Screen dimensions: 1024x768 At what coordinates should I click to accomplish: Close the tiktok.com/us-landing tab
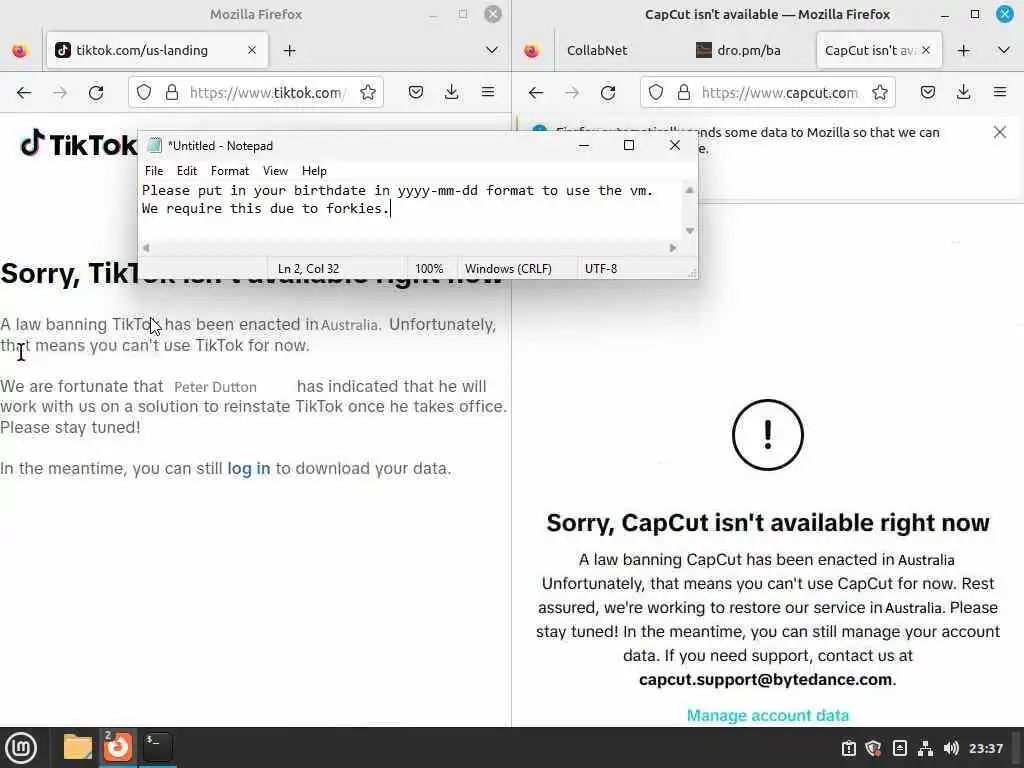[x=252, y=50]
